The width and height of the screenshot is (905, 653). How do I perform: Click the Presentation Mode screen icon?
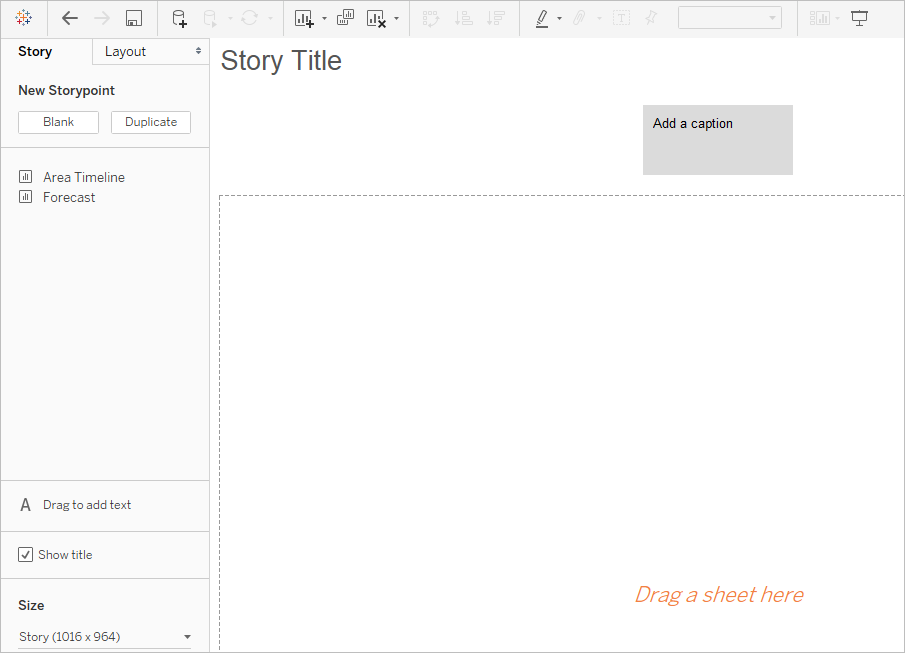[x=859, y=18]
